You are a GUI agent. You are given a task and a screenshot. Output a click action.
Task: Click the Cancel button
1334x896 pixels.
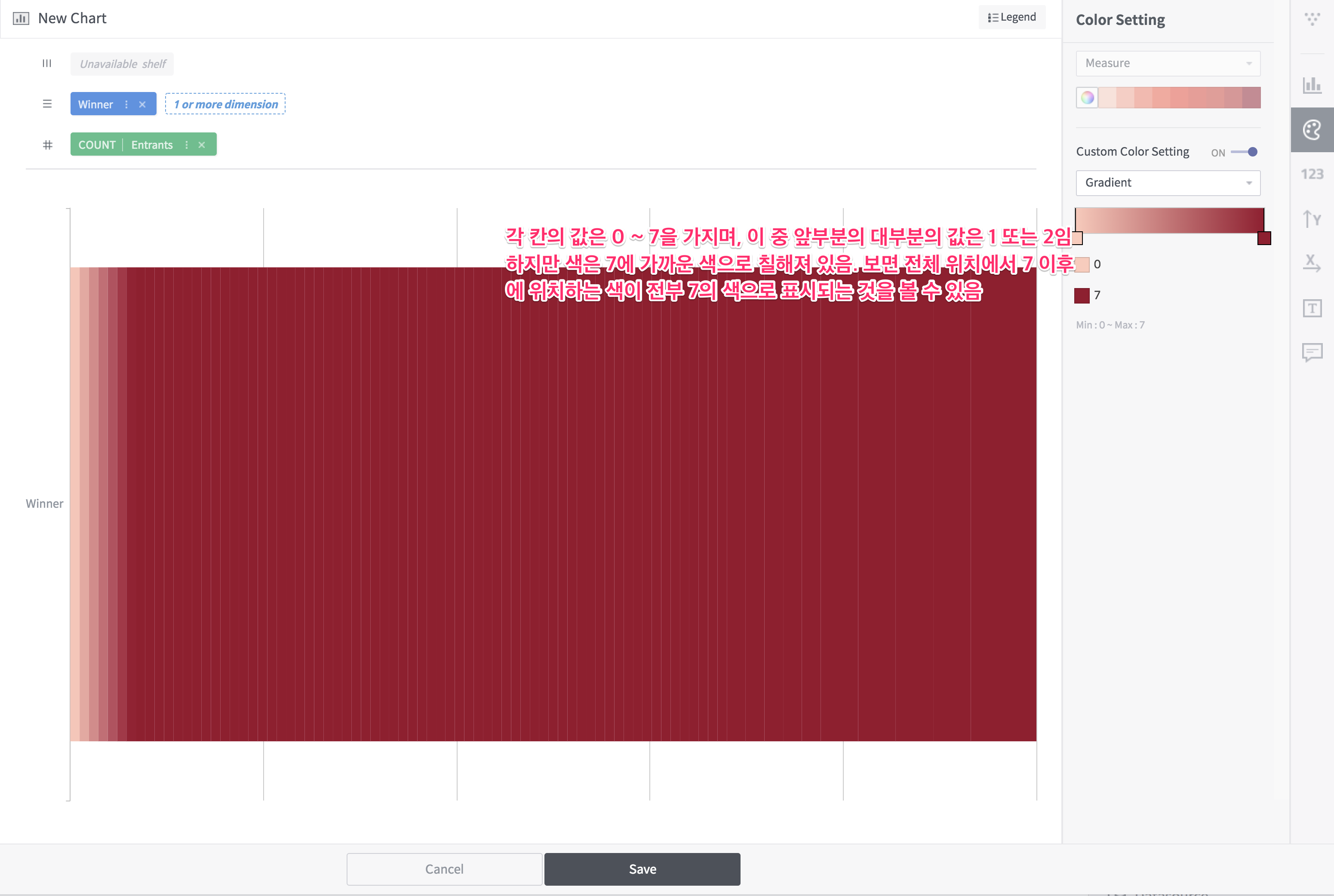(444, 868)
